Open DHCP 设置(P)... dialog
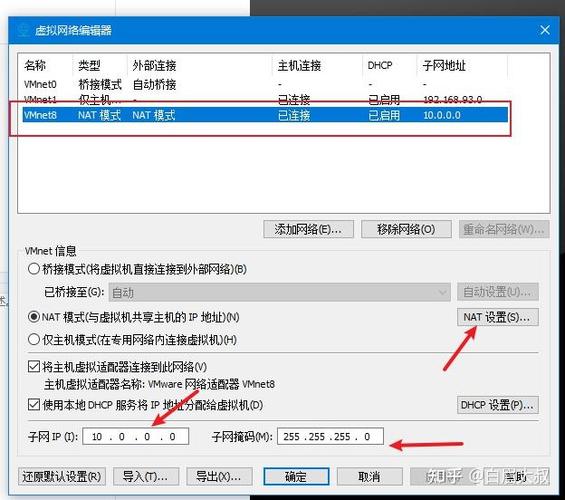 pos(498,405)
